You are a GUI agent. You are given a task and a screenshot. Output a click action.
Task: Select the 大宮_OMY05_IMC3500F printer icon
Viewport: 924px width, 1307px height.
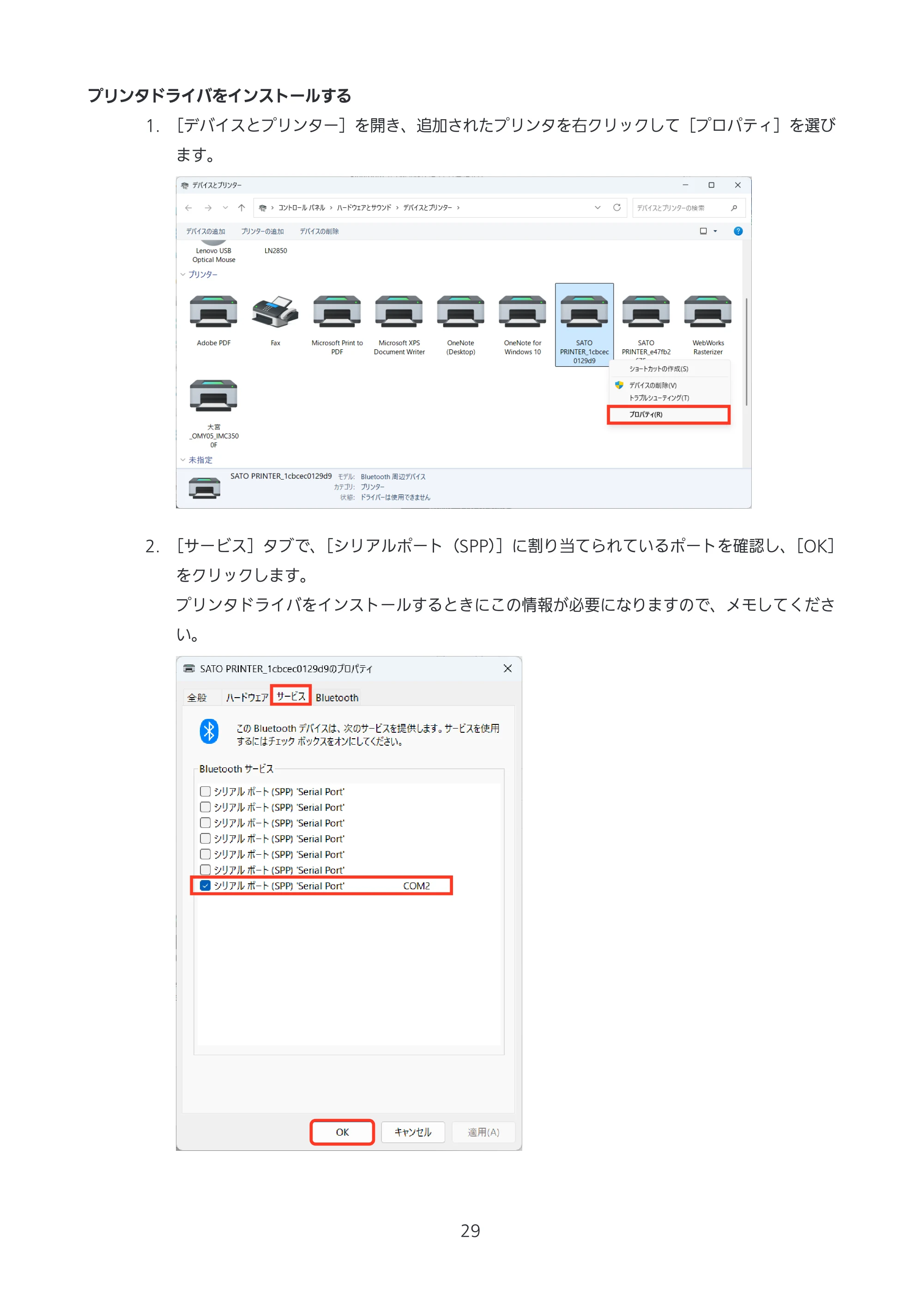(x=213, y=395)
